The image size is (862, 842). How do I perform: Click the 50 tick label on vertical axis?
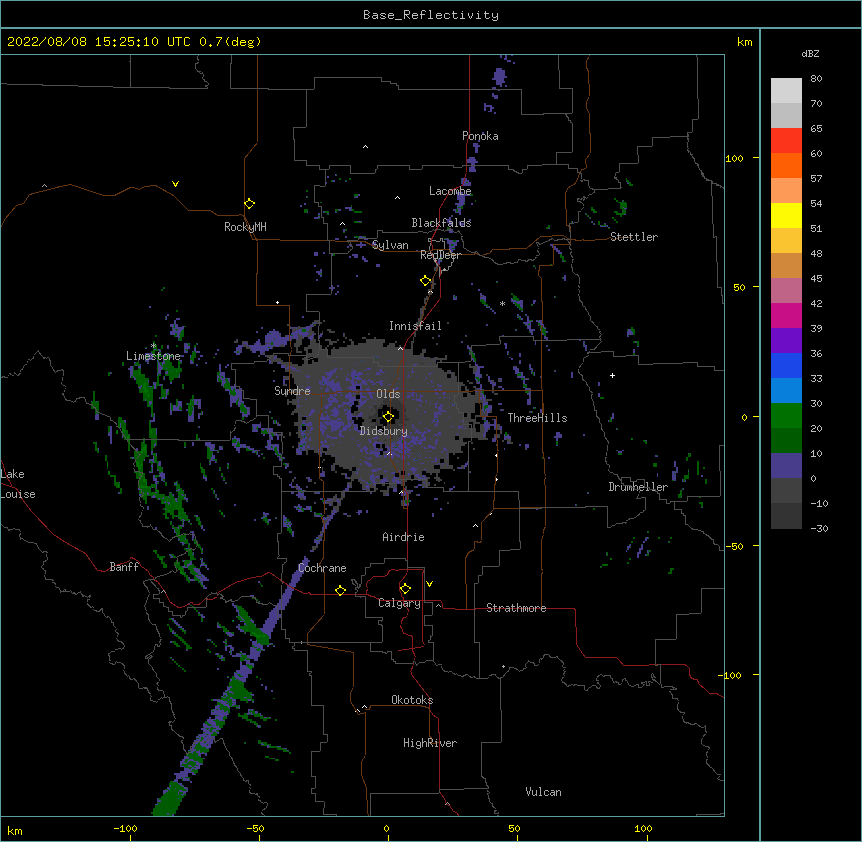739,287
